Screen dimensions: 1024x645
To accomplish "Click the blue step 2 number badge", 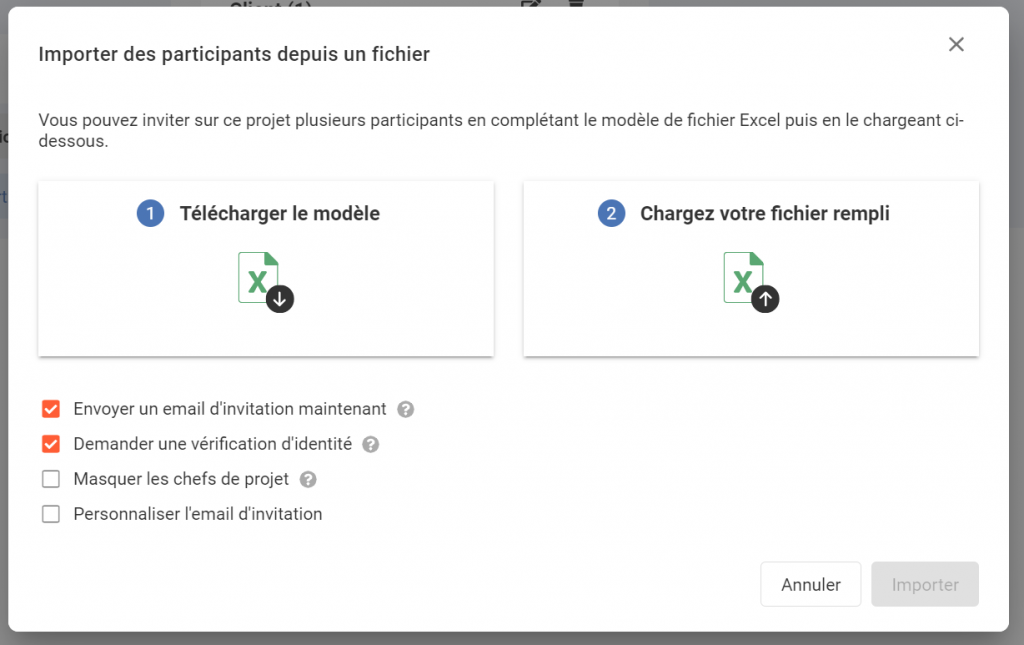I will click(x=611, y=214).
